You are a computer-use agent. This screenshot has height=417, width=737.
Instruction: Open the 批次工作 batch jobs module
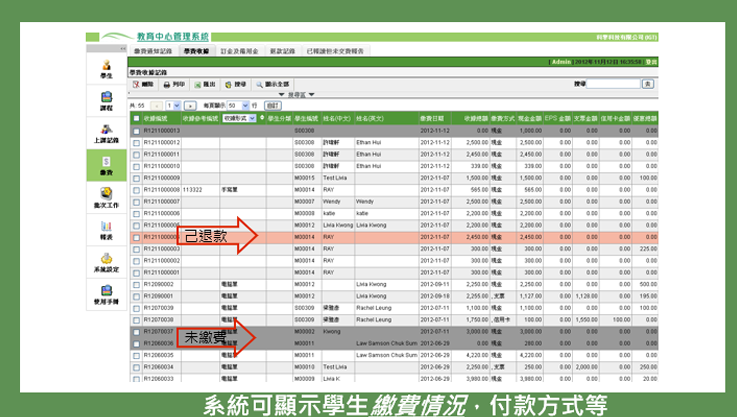click(x=107, y=198)
